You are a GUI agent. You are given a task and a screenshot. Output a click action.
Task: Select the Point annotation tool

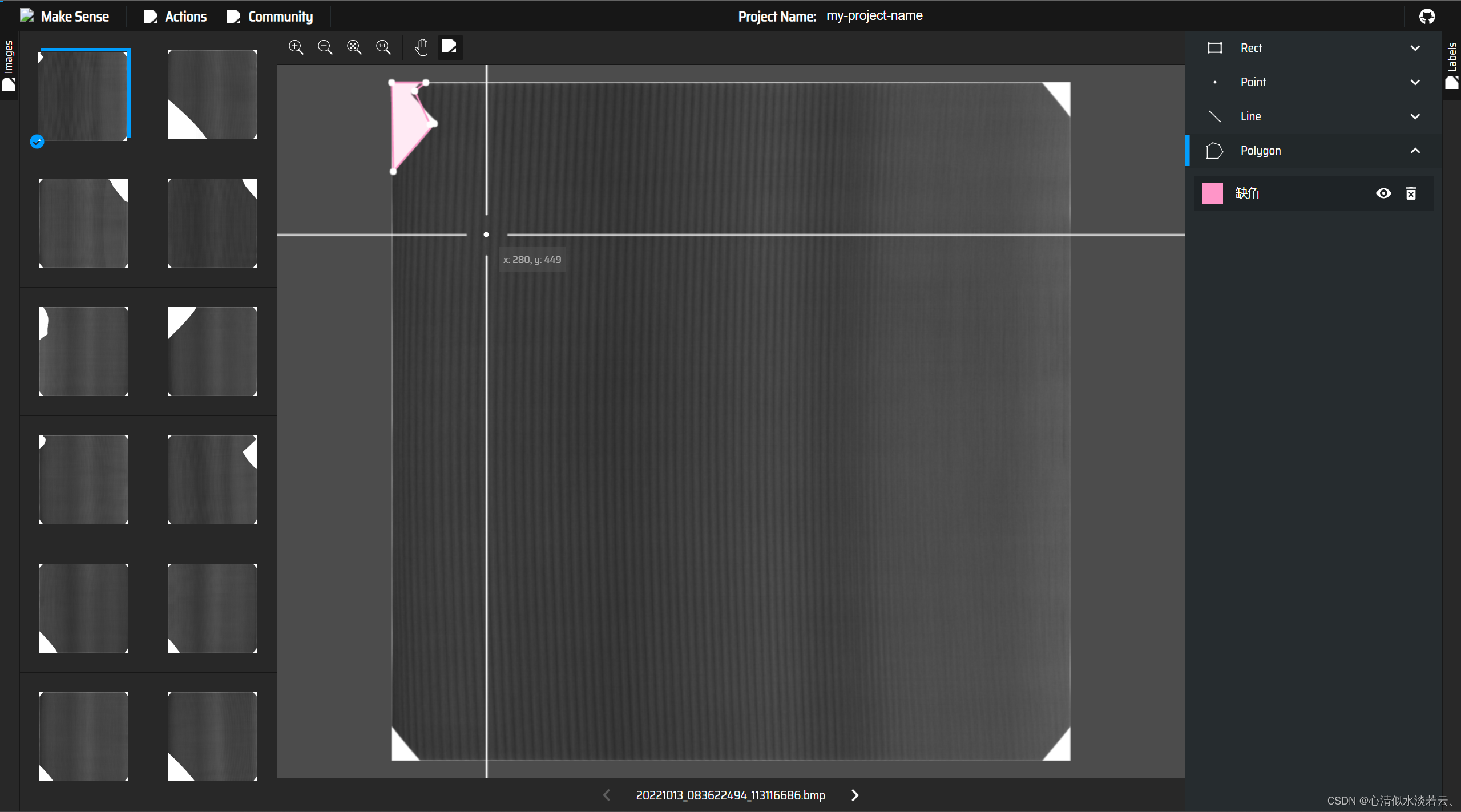pyautogui.click(x=1252, y=82)
